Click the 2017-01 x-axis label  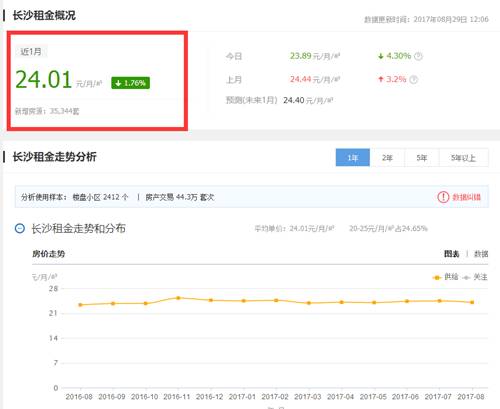coord(242,397)
